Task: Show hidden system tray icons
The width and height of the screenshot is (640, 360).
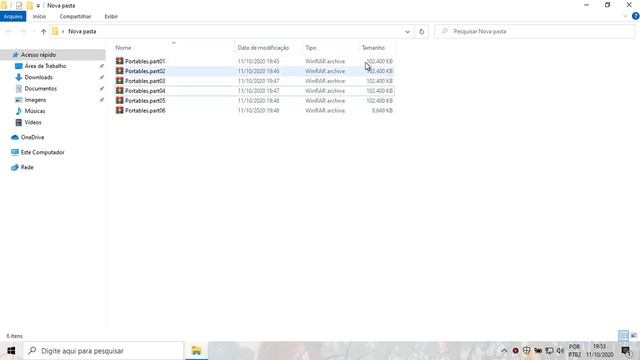Action: pos(504,351)
